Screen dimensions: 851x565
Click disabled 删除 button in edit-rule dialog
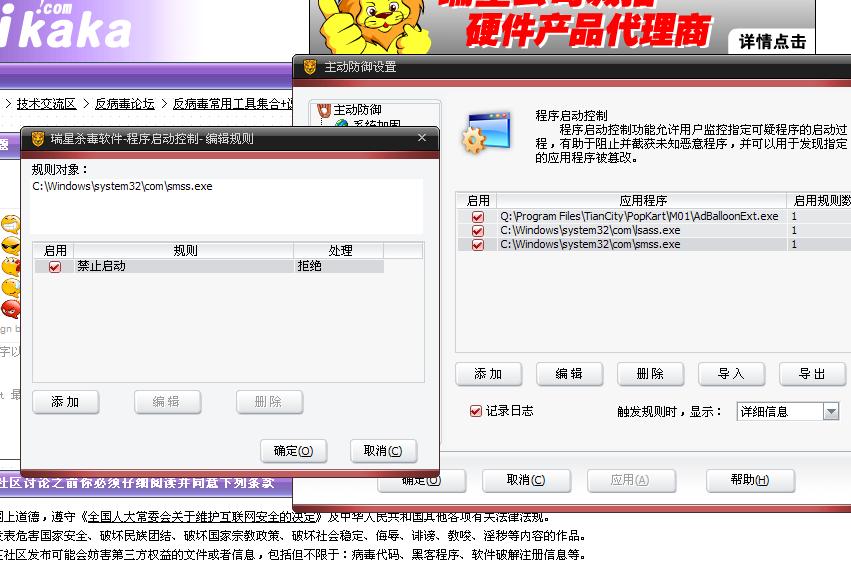coord(269,402)
